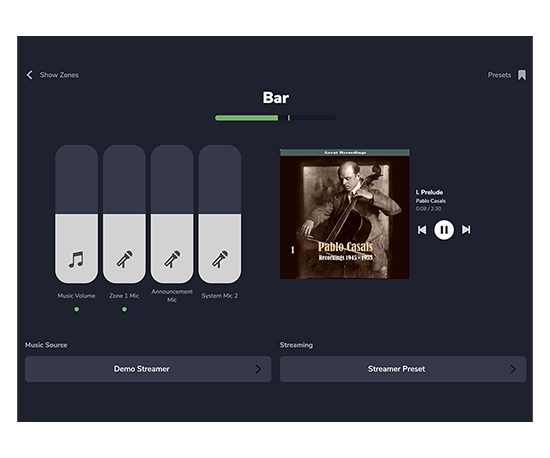Open the Presets bookmark icon

tap(522, 75)
